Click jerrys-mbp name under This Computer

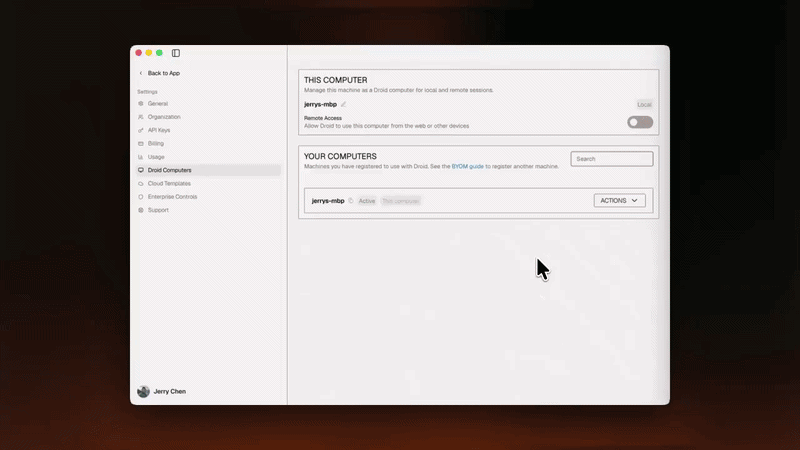click(x=320, y=104)
